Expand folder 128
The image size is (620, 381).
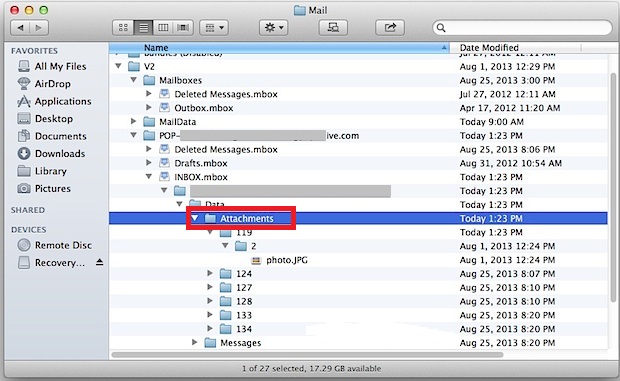tap(210, 301)
